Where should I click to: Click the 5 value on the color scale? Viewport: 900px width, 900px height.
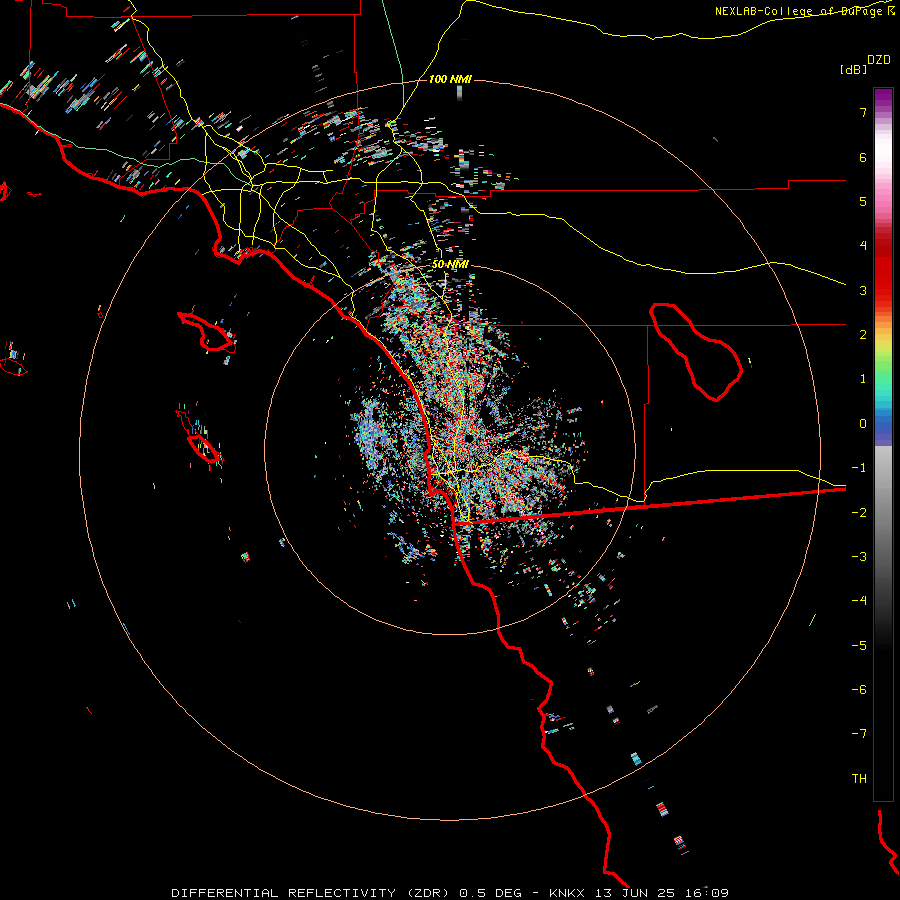[x=863, y=201]
